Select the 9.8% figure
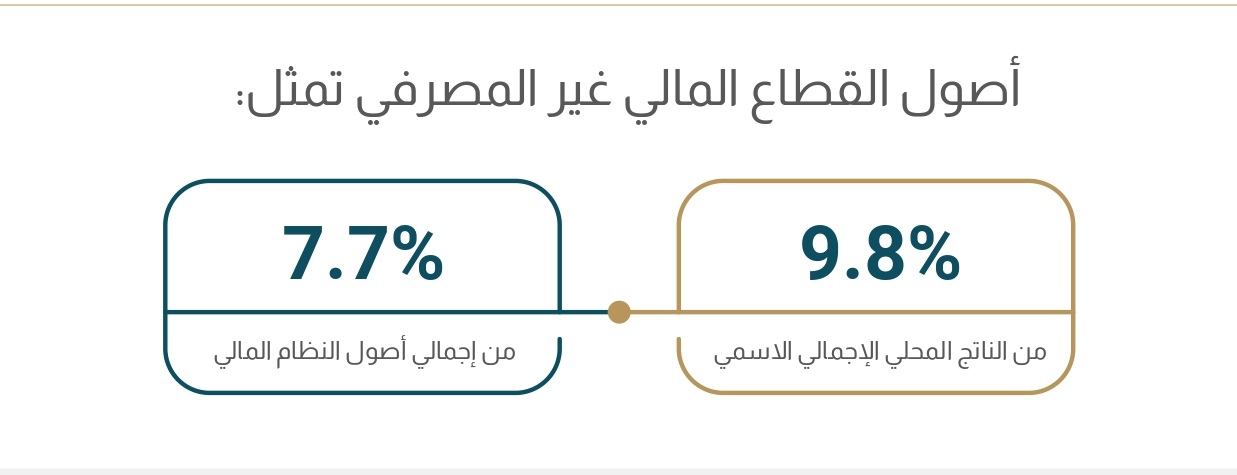The width and height of the screenshot is (1237, 475). tap(880, 253)
